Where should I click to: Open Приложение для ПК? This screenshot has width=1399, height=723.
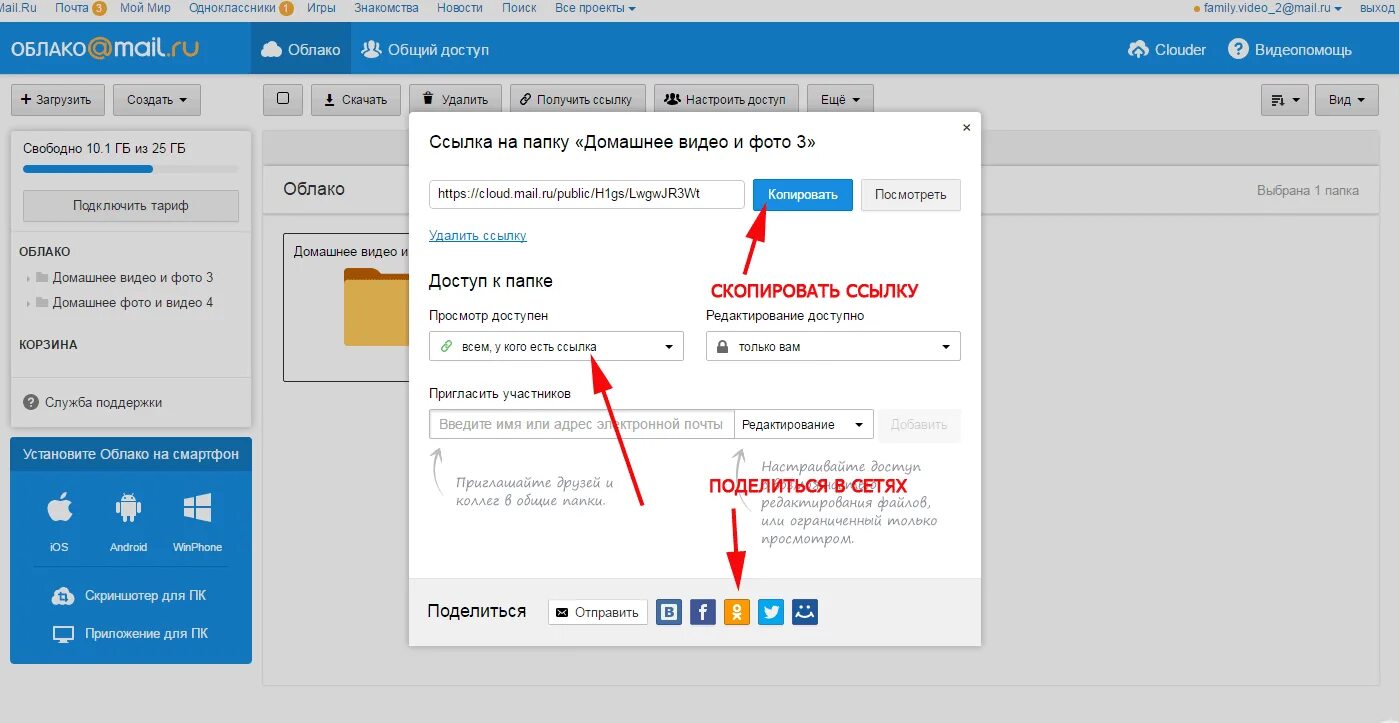point(130,634)
